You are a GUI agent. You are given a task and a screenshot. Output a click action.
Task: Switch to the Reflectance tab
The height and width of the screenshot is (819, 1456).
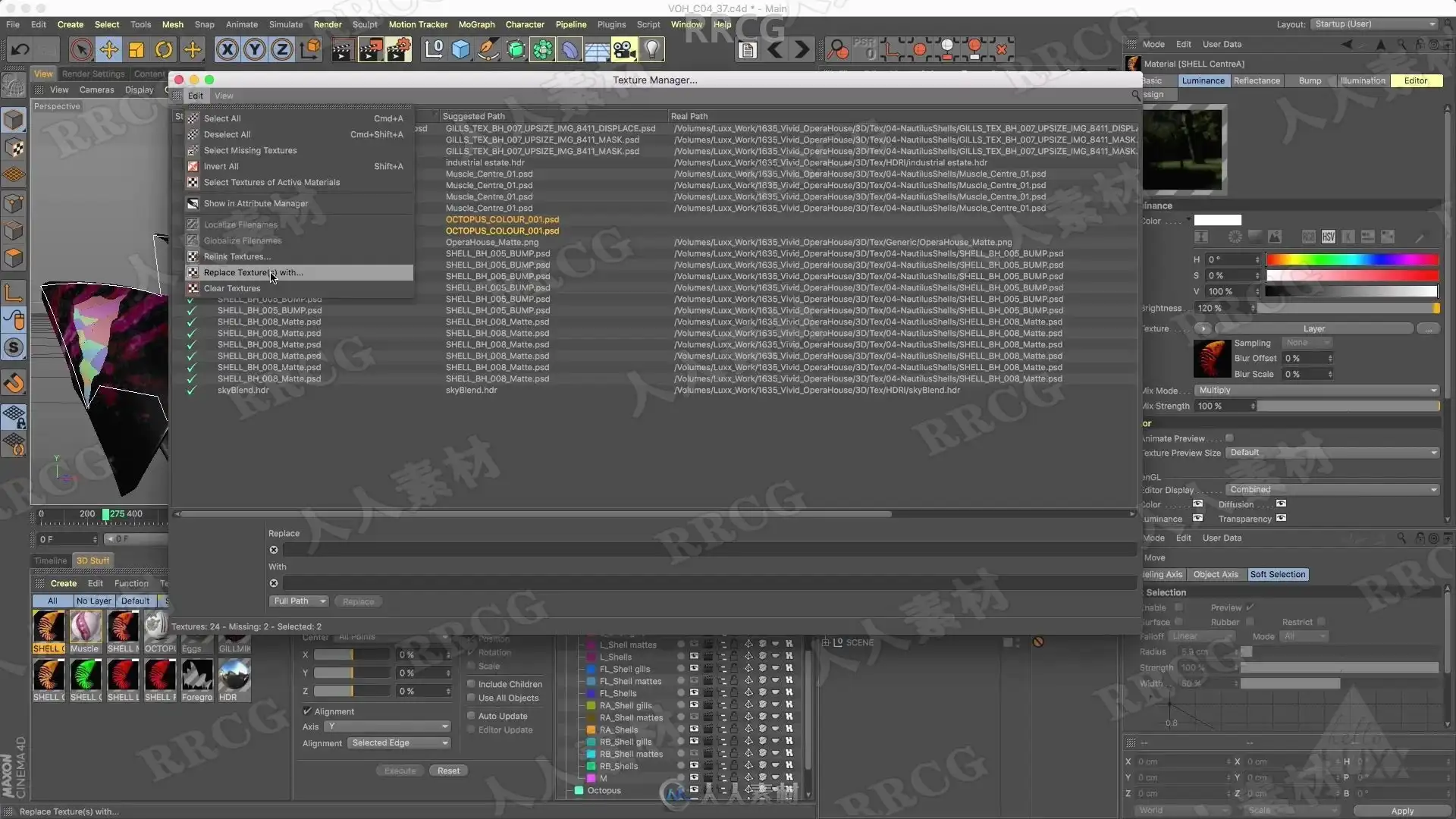(x=1256, y=81)
